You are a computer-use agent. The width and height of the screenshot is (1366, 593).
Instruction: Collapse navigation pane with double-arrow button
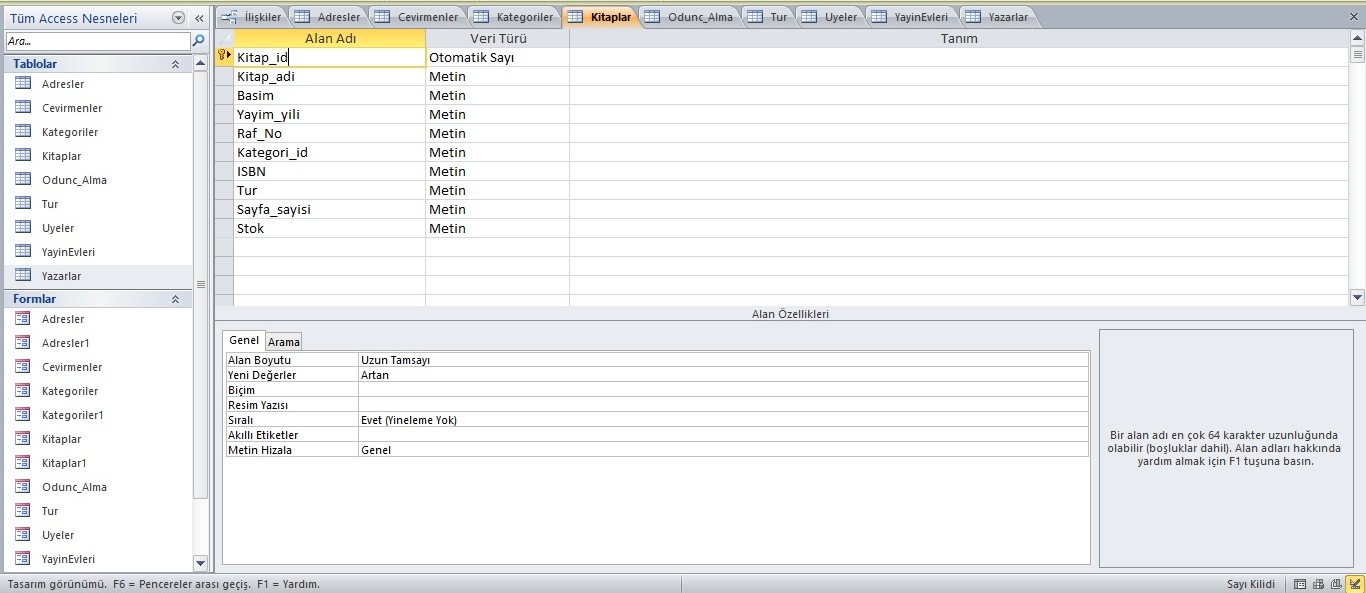coord(199,18)
